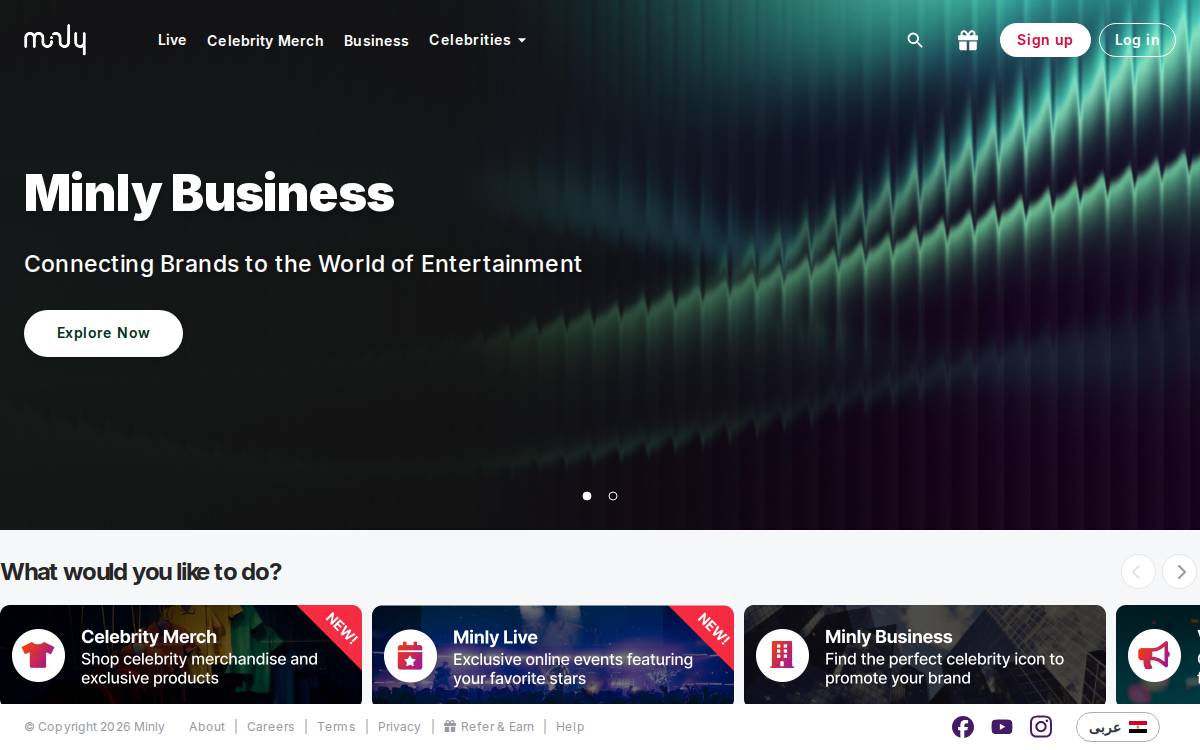Click "What would you like to do?" heading

[x=141, y=572]
